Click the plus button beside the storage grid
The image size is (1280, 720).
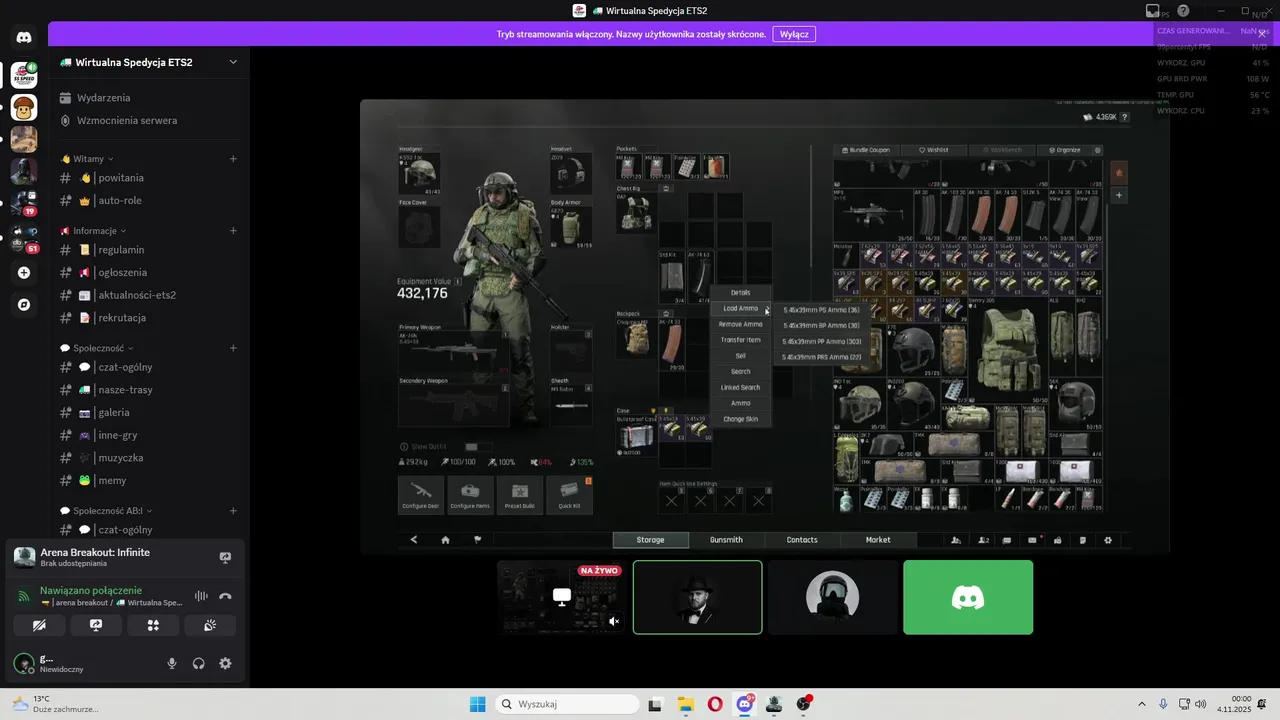pyautogui.click(x=1119, y=195)
